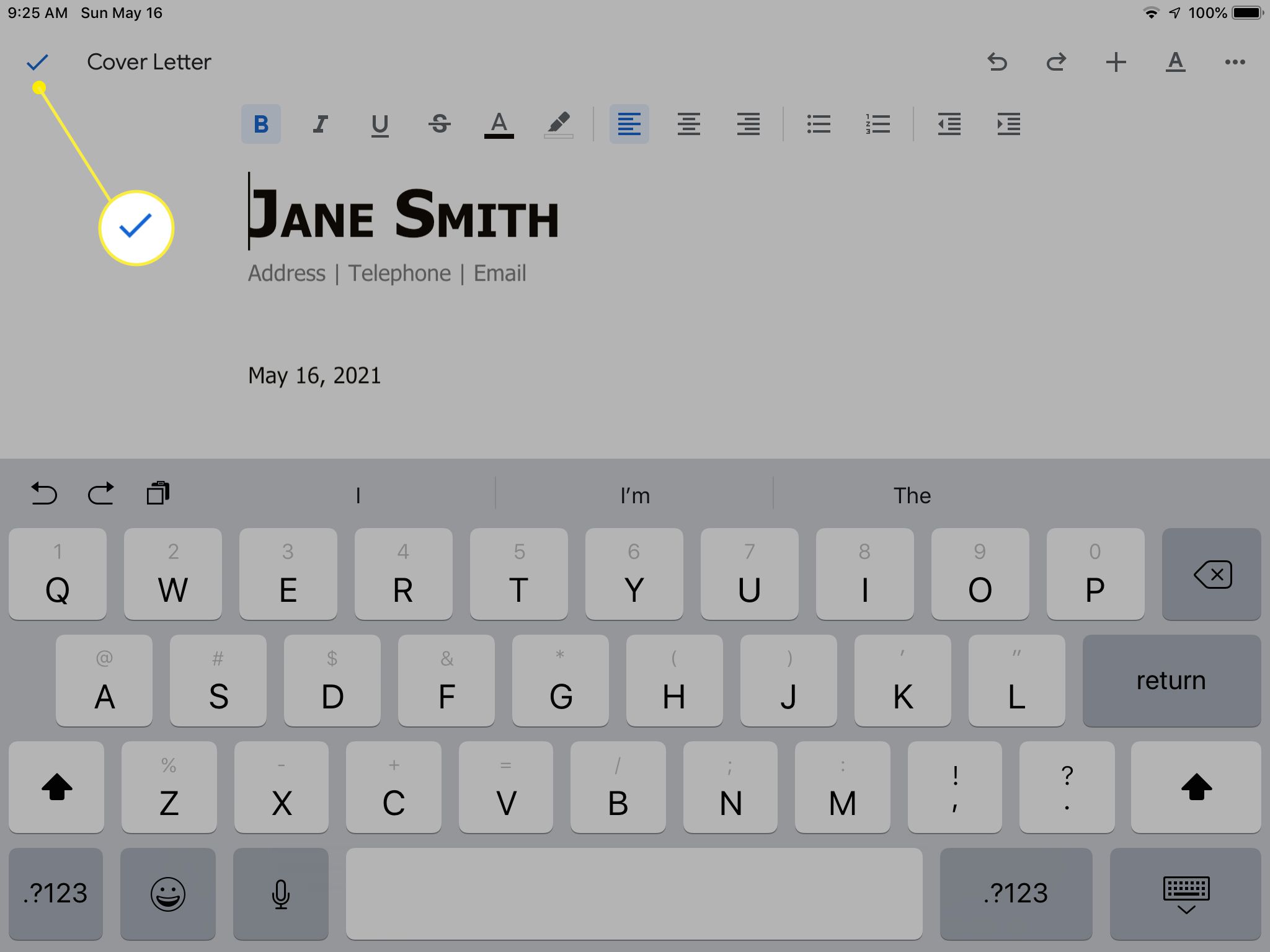
Task: Select right align
Action: click(748, 124)
